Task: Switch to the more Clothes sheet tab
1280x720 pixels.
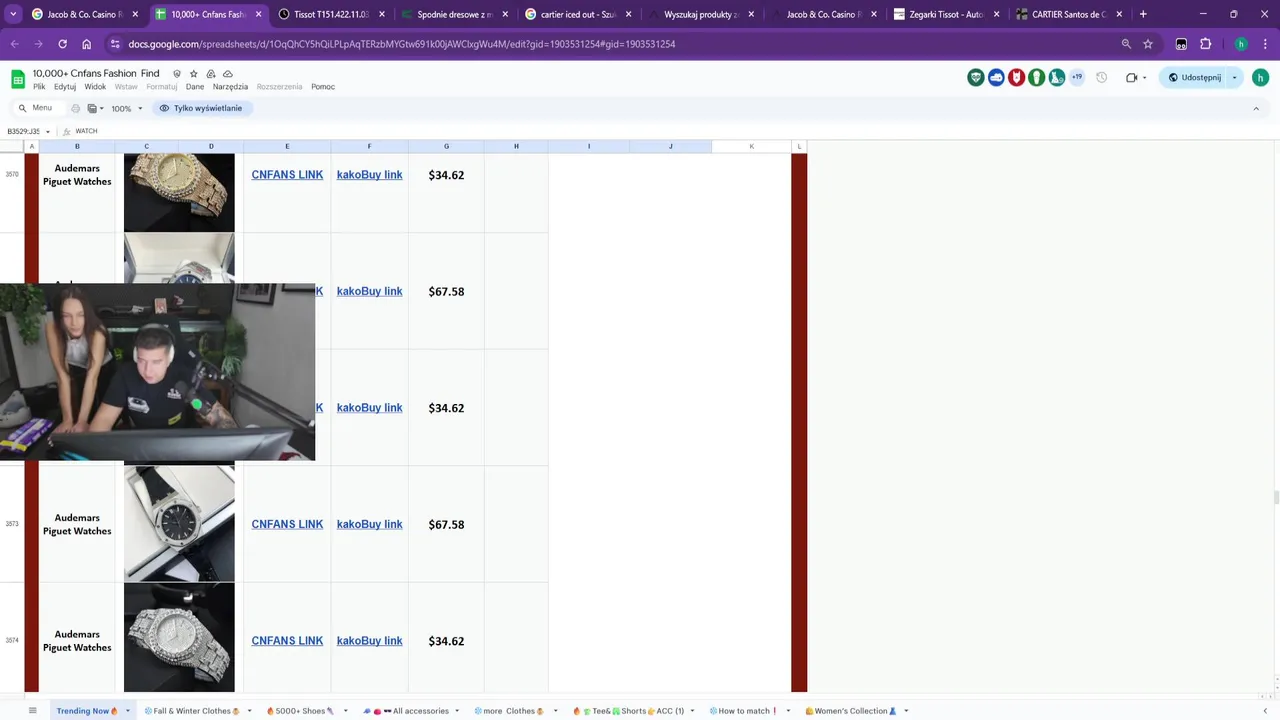Action: pos(509,711)
